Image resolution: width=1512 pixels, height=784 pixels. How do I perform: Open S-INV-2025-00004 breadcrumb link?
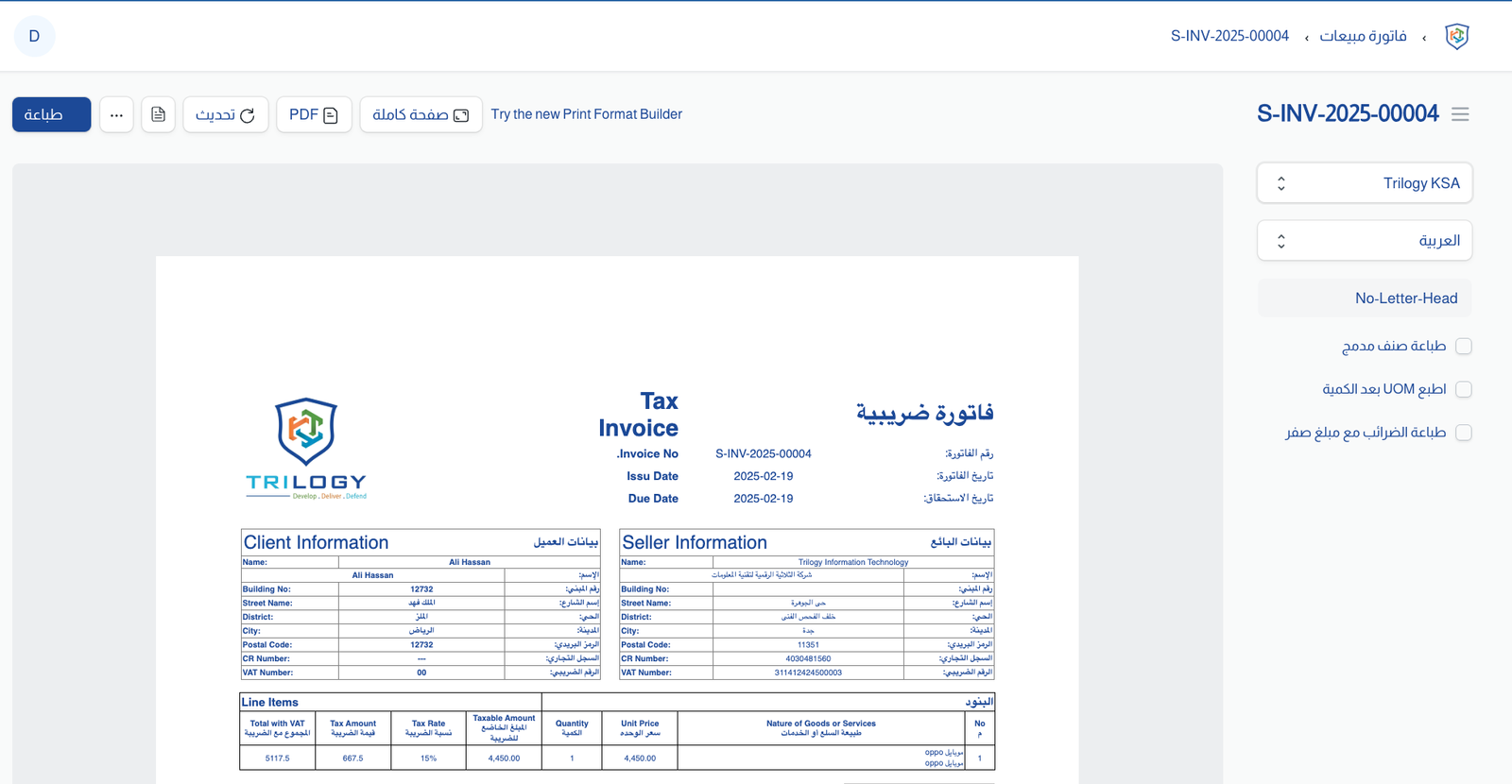click(1229, 37)
